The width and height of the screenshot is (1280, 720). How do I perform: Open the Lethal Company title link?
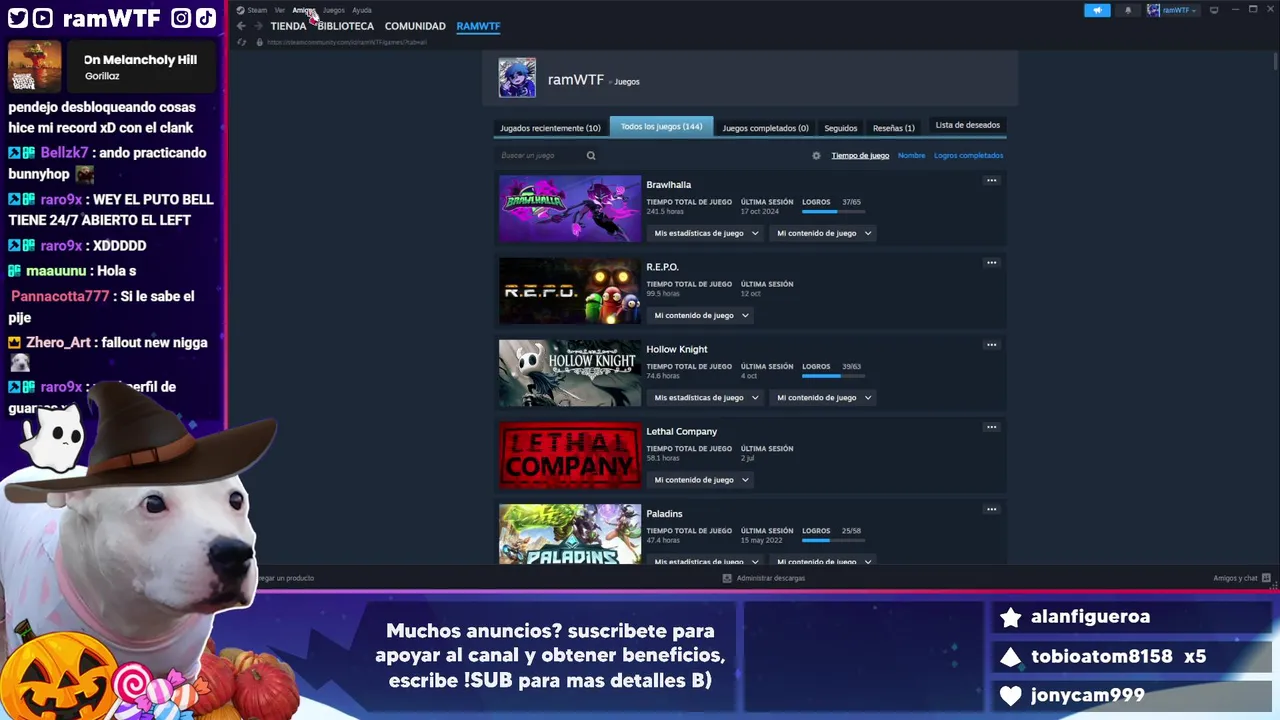(681, 431)
